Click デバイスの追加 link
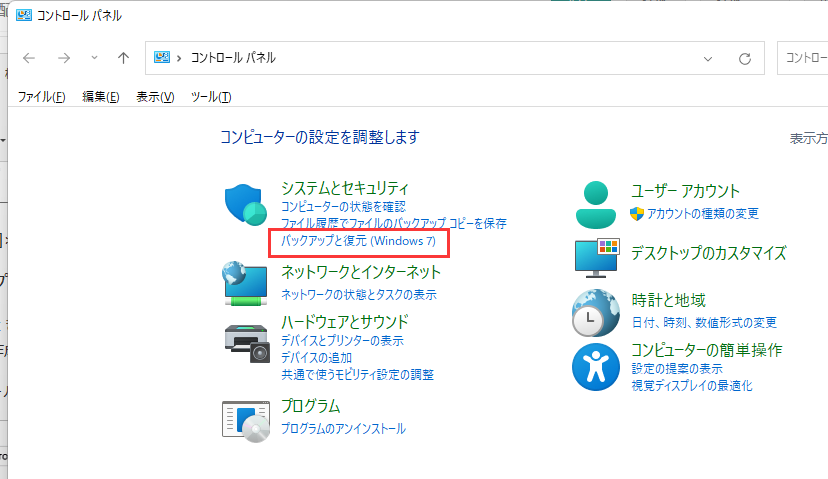The width and height of the screenshot is (828, 479). (316, 358)
